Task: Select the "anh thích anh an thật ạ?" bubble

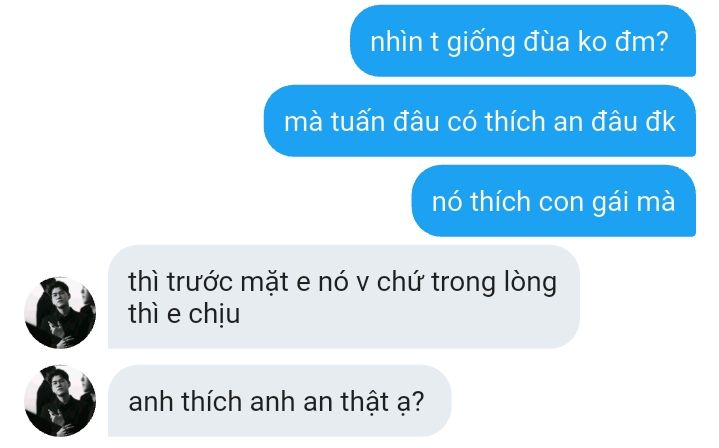Action: (x=280, y=401)
